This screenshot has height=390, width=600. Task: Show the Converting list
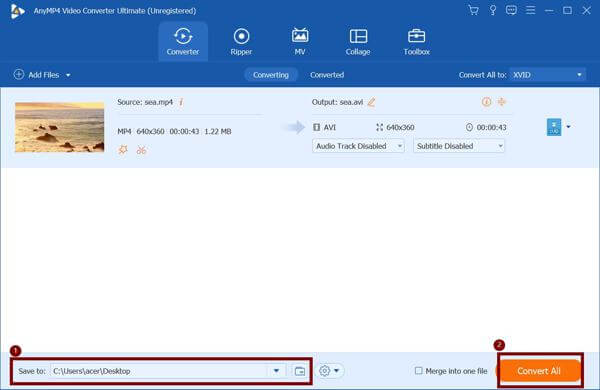pos(271,75)
